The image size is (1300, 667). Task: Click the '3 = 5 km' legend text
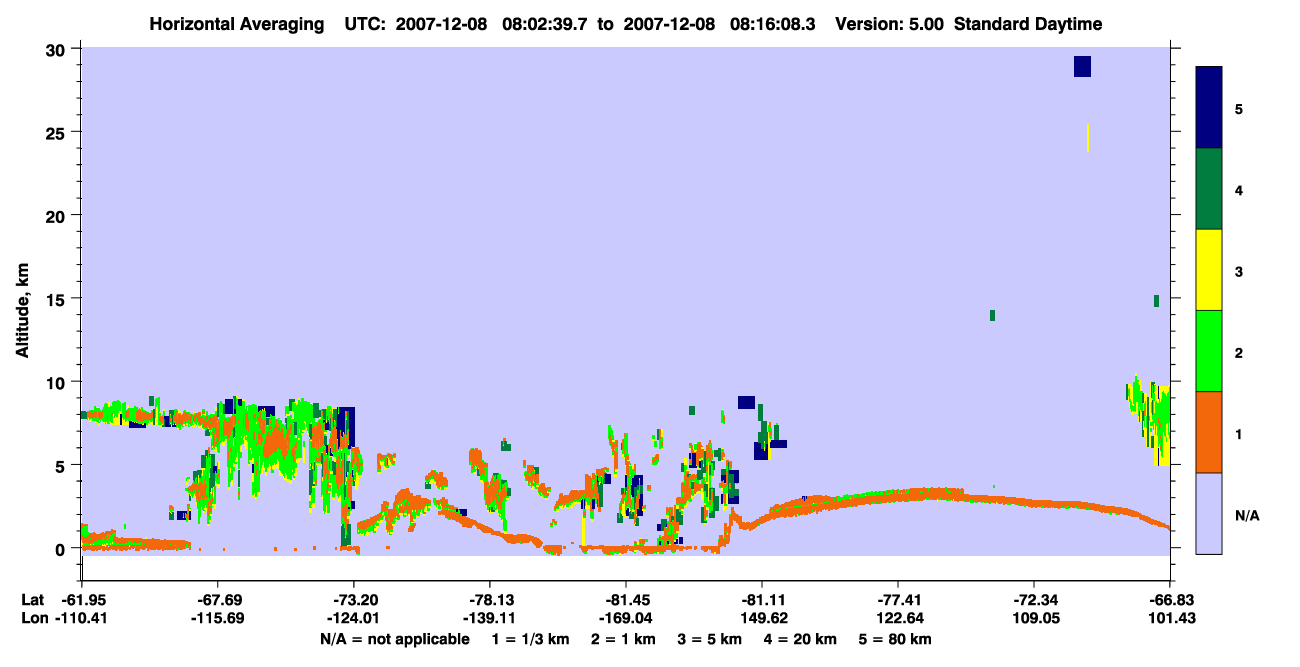(710, 639)
